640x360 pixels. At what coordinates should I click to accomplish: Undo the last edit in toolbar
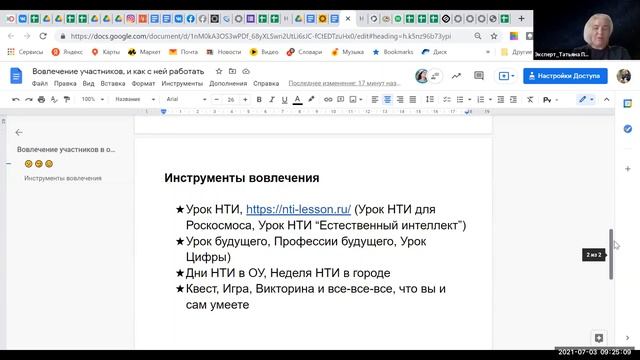[x=16, y=100]
